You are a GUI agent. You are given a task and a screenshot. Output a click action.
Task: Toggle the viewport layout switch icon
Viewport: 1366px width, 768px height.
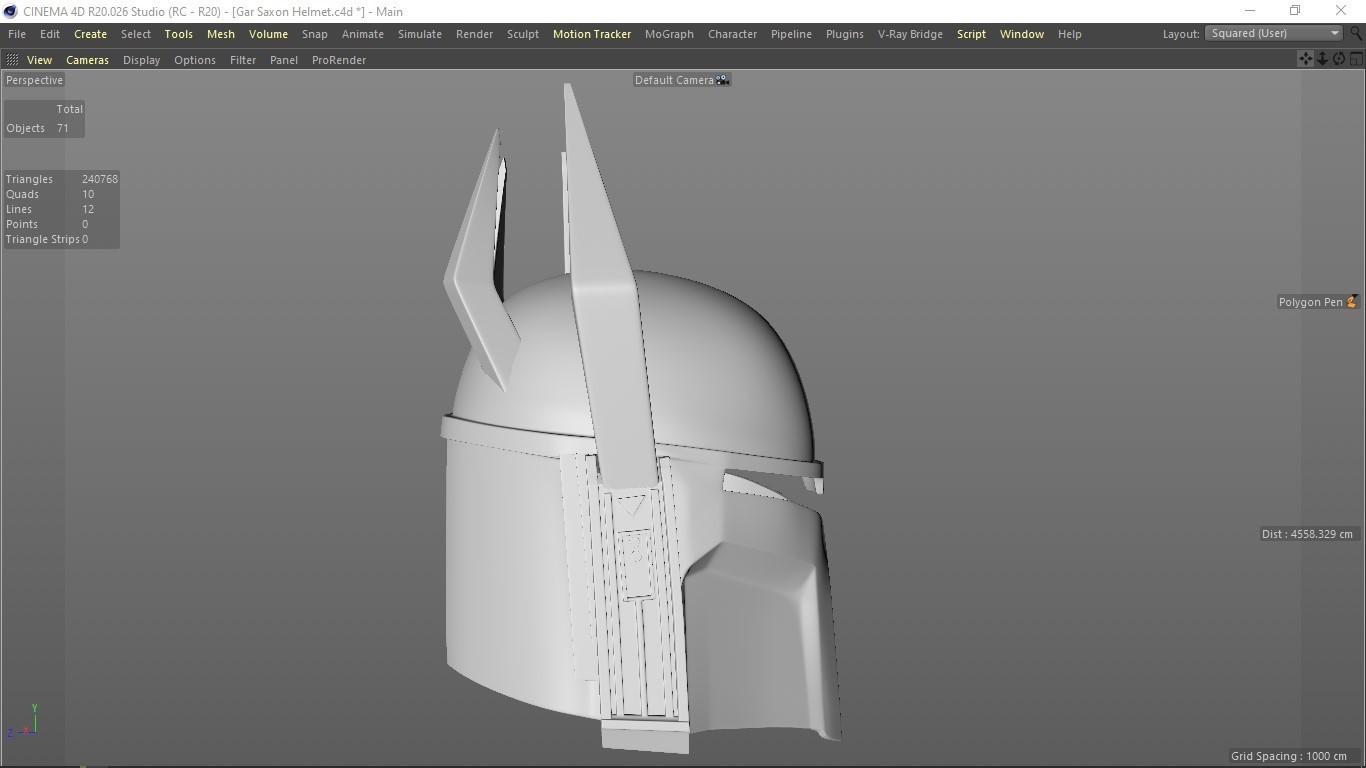pos(1356,58)
